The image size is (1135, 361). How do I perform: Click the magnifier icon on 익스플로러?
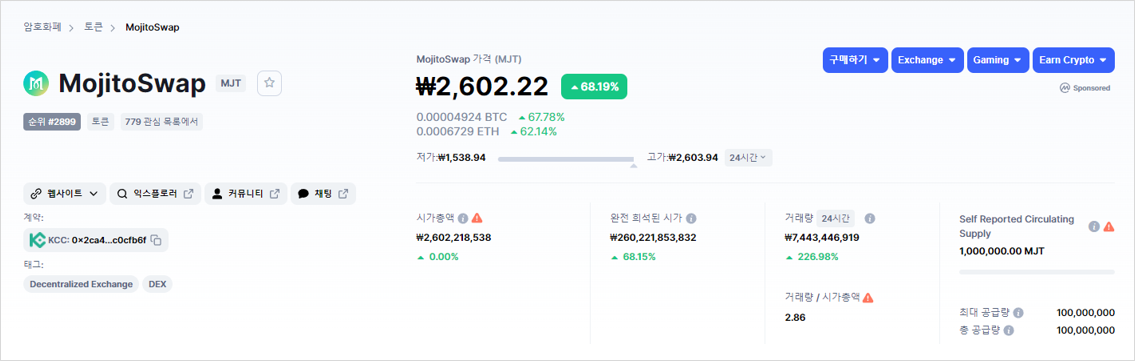tap(122, 194)
